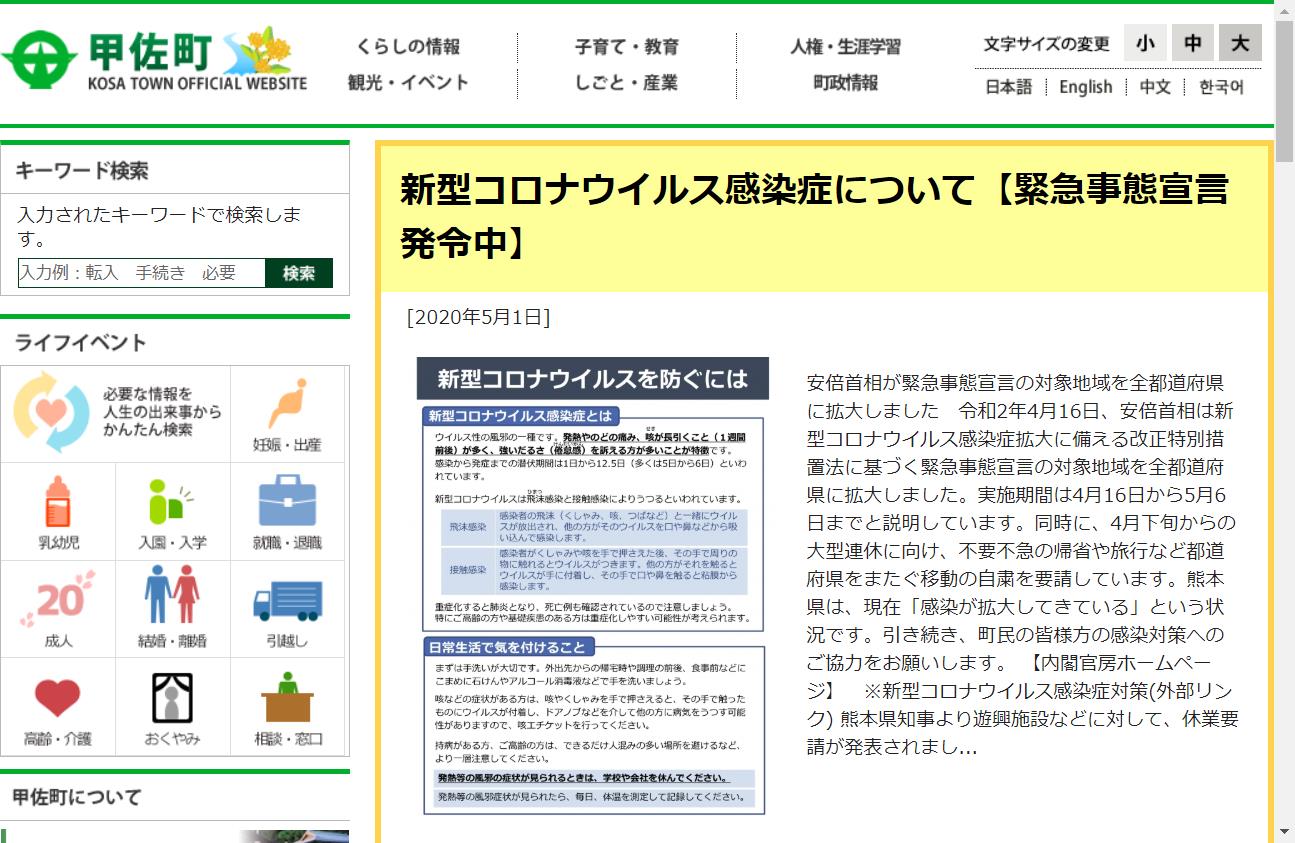Switch site language to English
Image resolution: width=1295 pixels, height=843 pixels.
1085,87
